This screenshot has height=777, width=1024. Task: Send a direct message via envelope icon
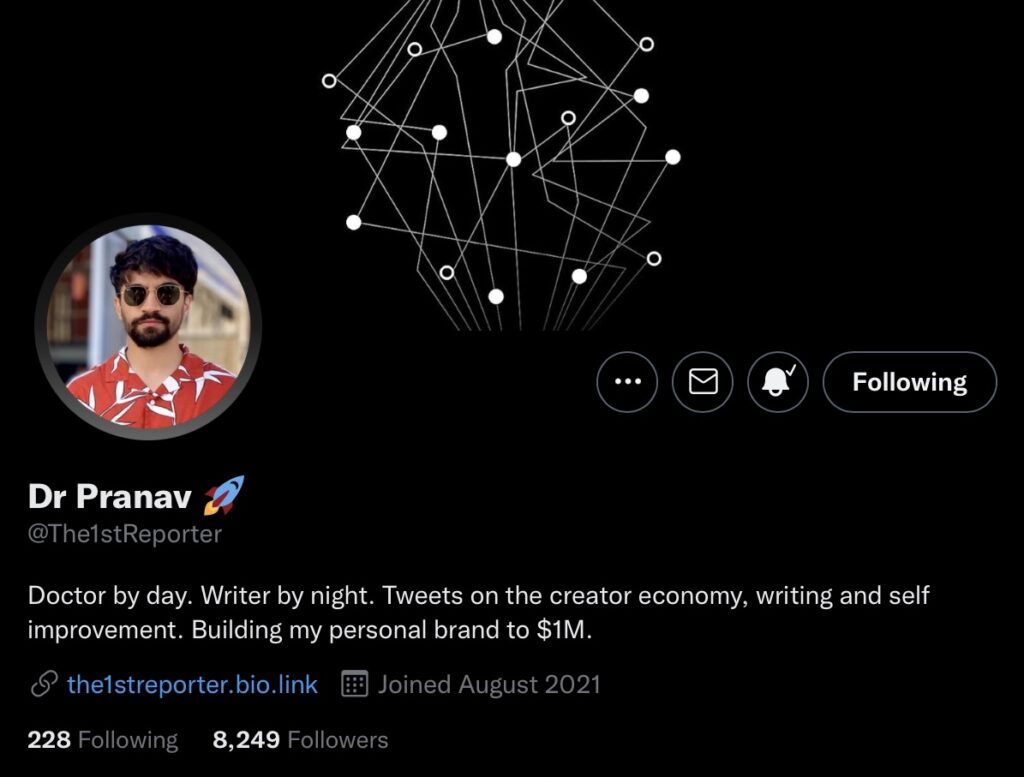703,382
